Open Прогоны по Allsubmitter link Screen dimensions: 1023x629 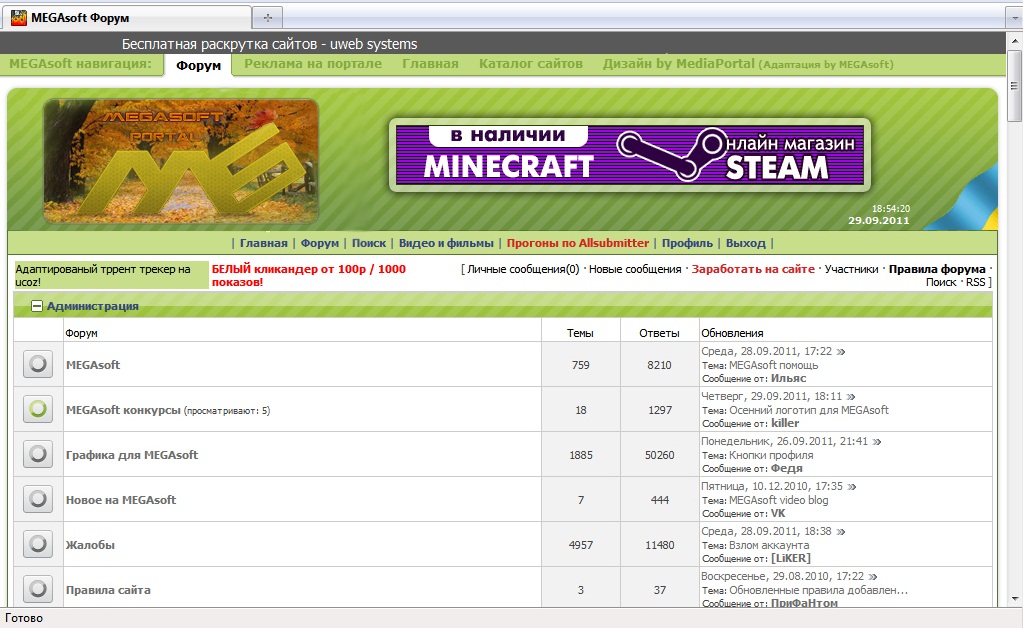pos(578,243)
